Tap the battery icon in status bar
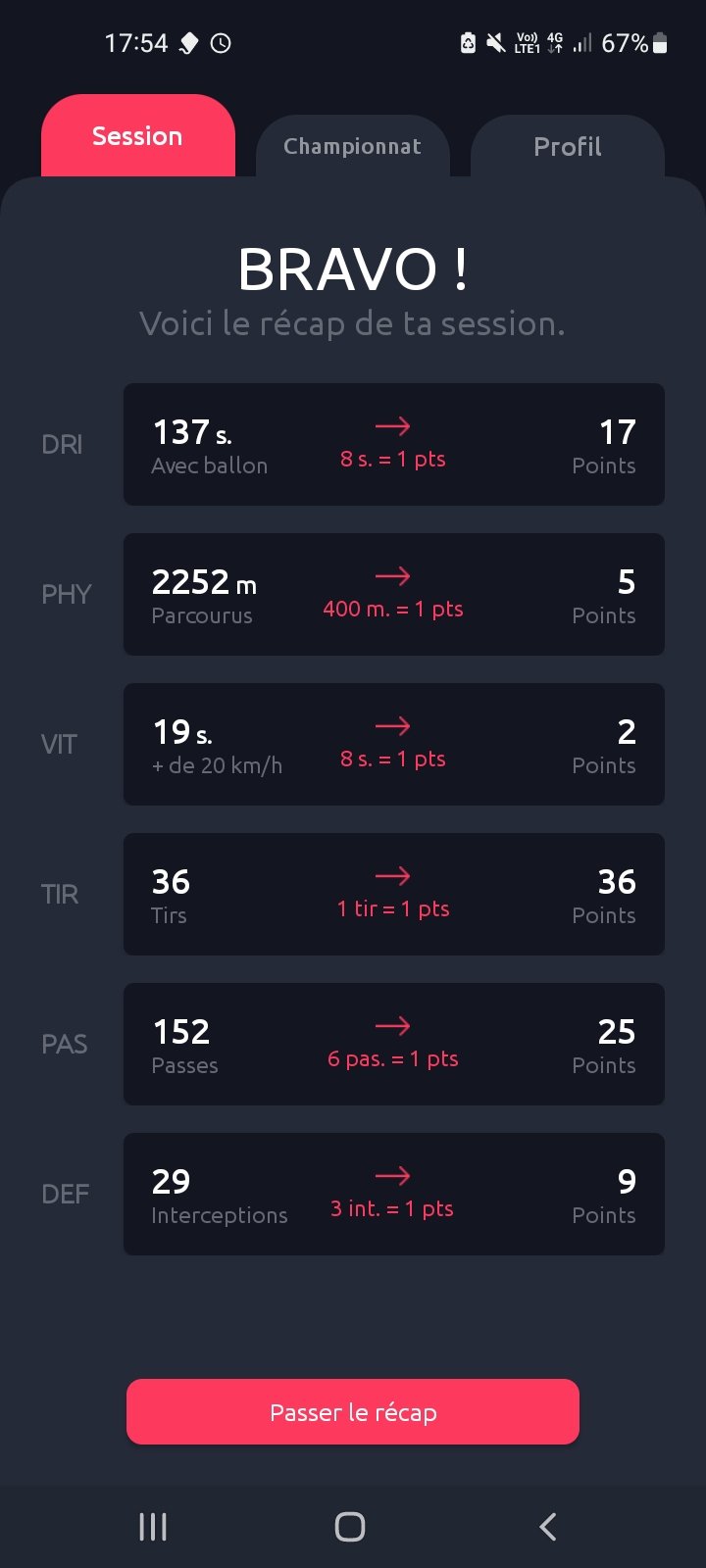 click(x=660, y=43)
